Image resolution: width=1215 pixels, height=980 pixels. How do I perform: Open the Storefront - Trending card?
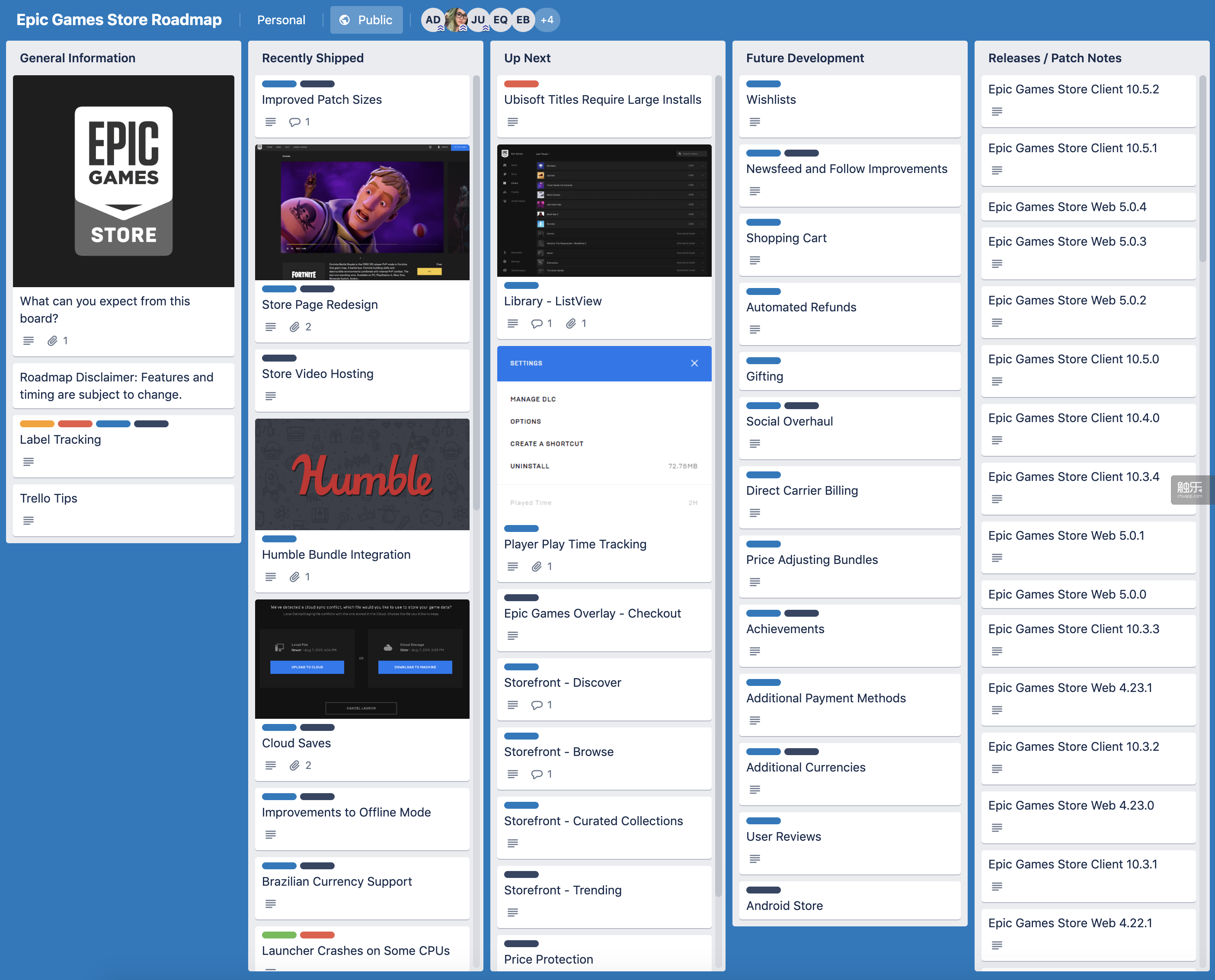(x=604, y=897)
